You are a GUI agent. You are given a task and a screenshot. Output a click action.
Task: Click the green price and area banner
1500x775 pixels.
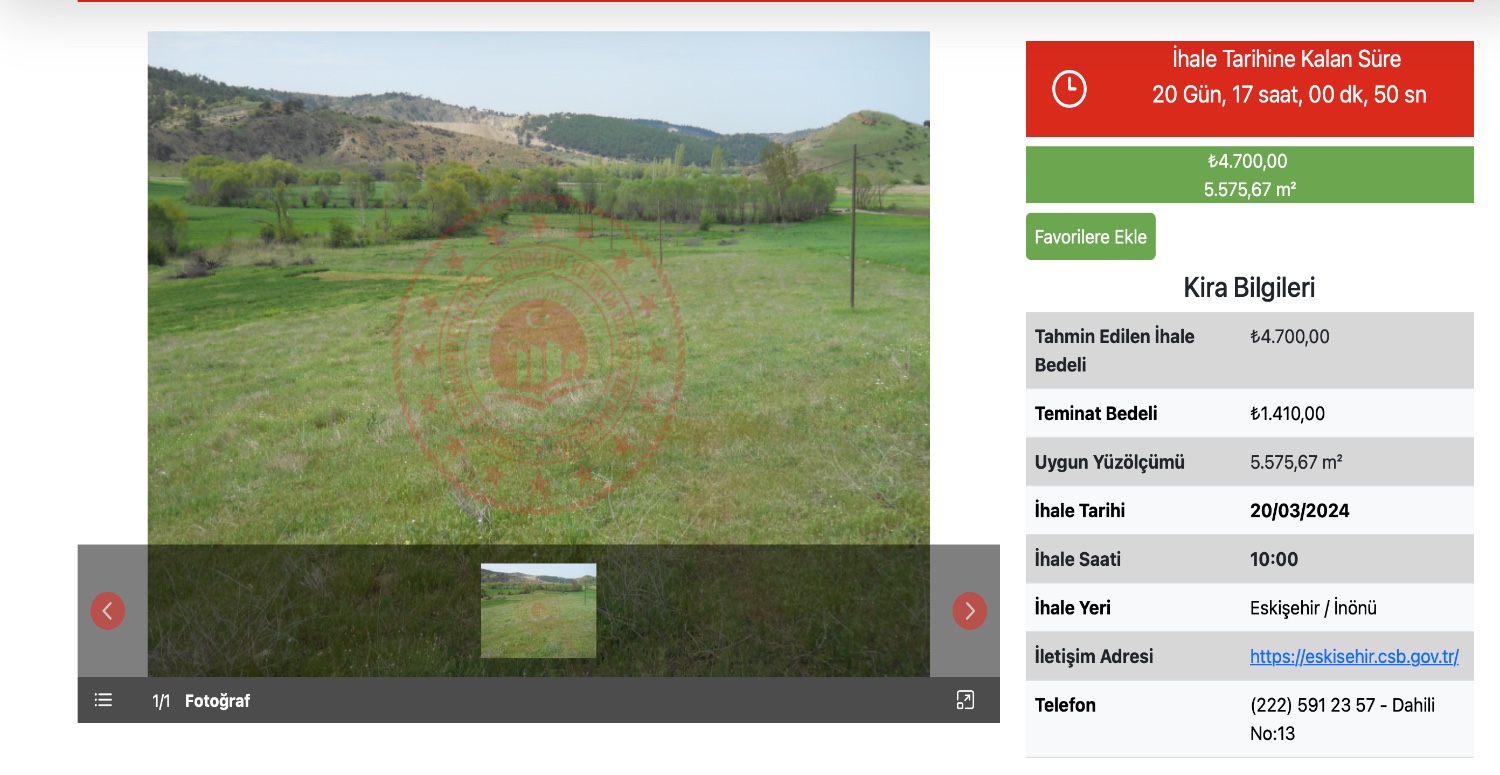(x=1249, y=175)
